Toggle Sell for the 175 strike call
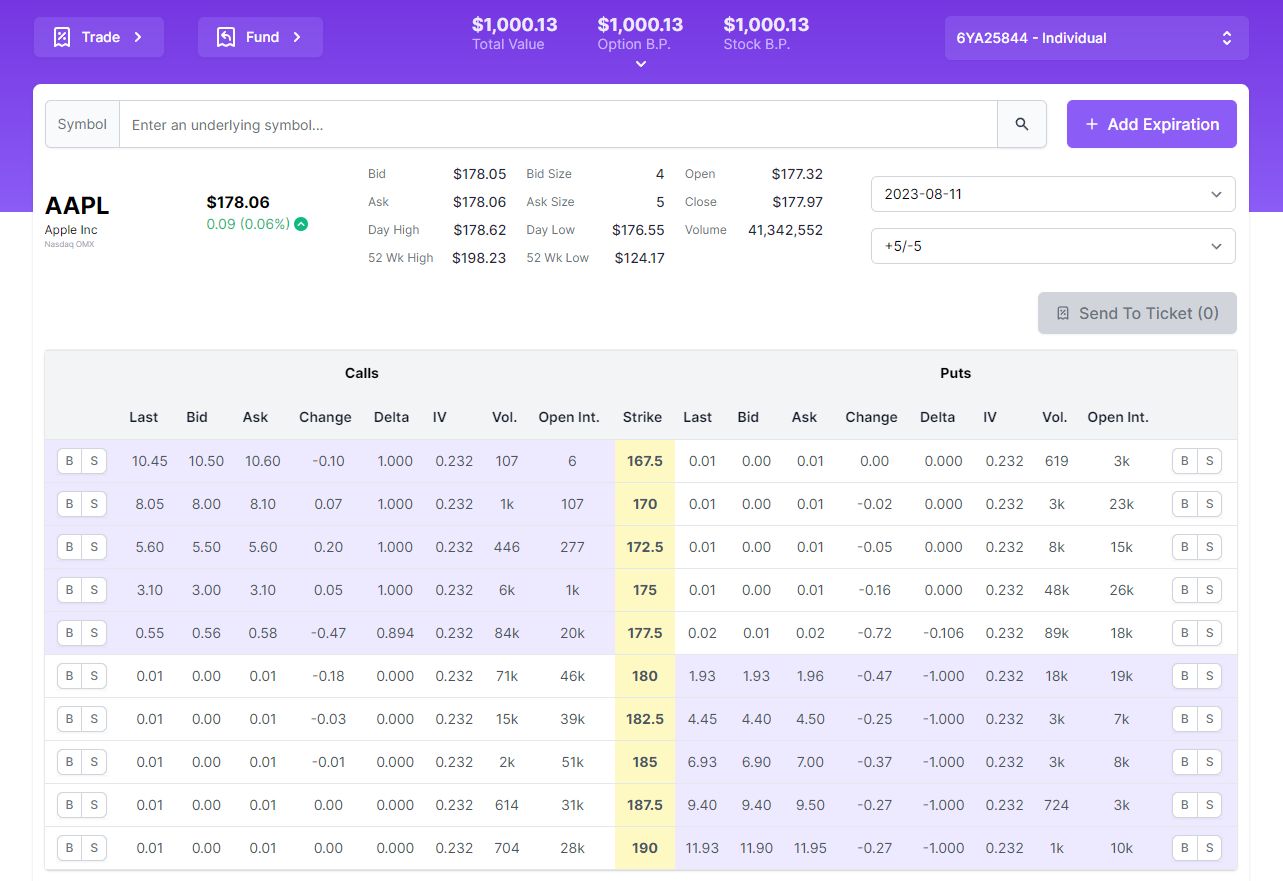The width and height of the screenshot is (1283, 881). coord(94,591)
